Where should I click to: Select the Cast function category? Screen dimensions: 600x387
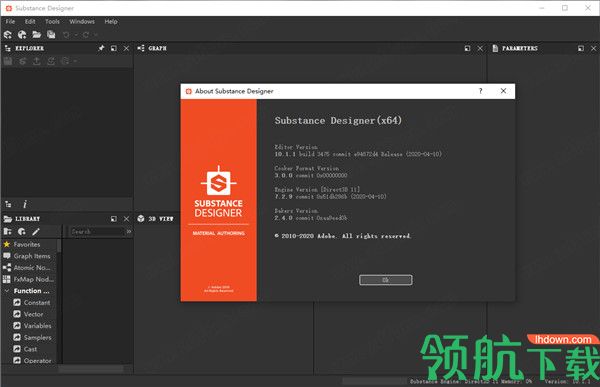point(30,349)
